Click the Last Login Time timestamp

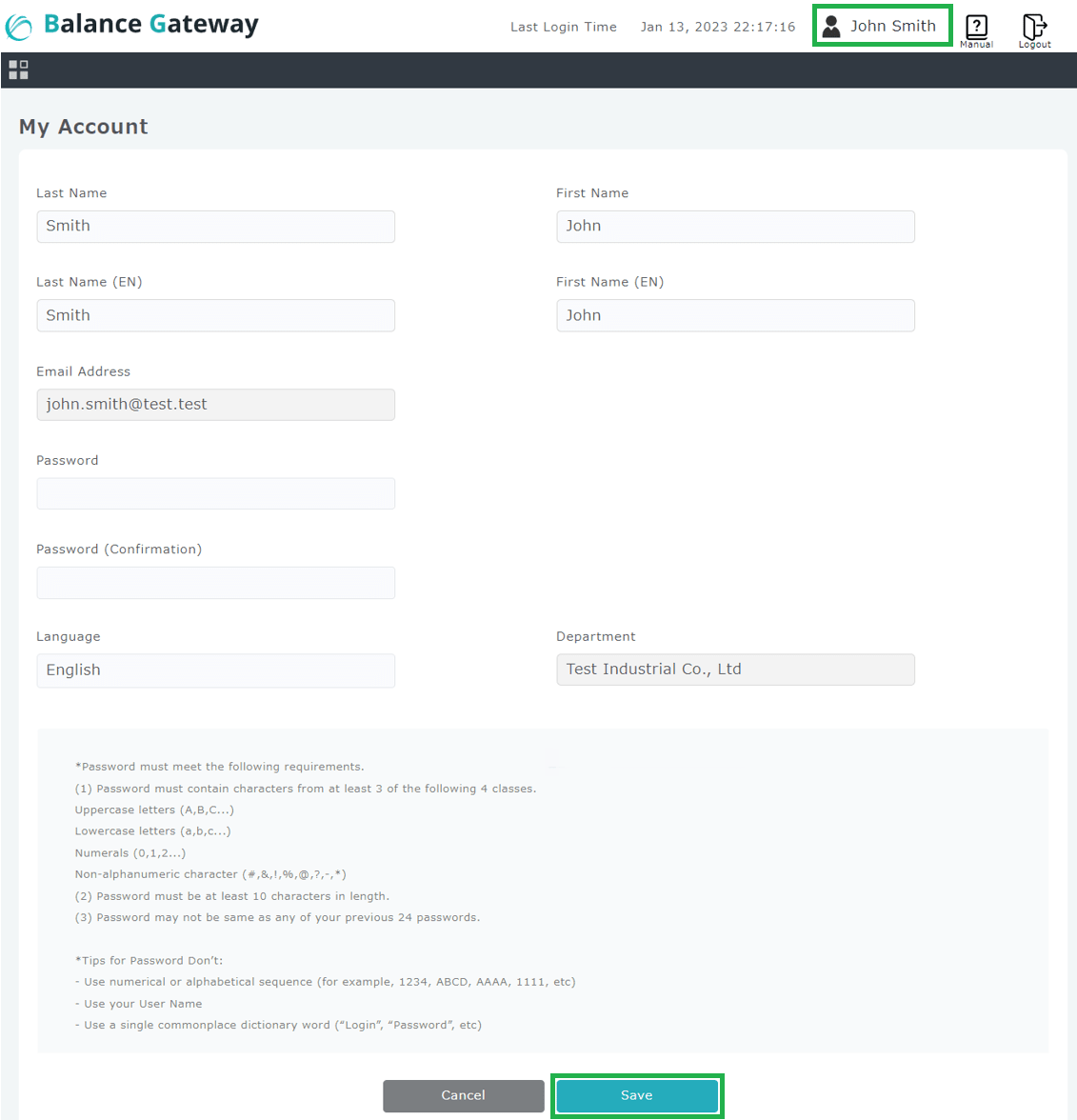[x=717, y=27]
